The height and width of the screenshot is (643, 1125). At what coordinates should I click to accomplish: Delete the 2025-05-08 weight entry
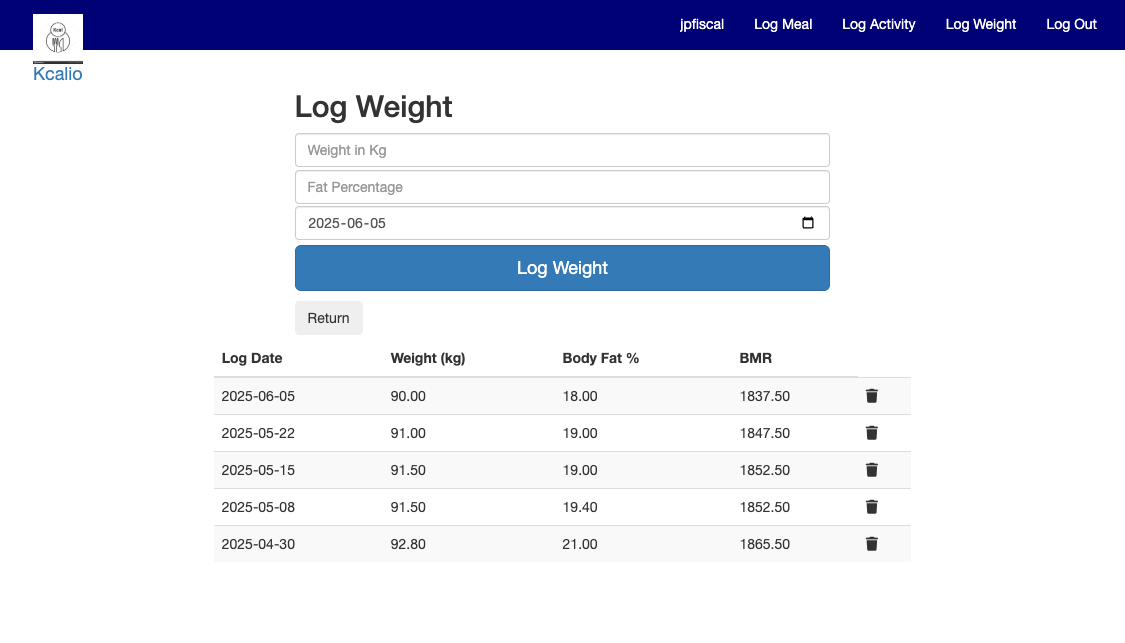pos(872,507)
